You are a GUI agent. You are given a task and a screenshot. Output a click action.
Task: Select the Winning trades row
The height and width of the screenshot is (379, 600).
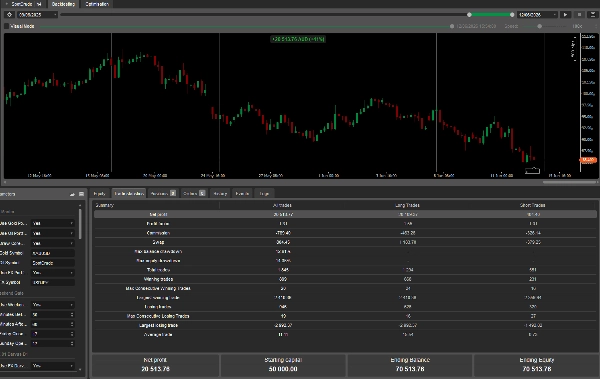pyautogui.click(x=345, y=279)
